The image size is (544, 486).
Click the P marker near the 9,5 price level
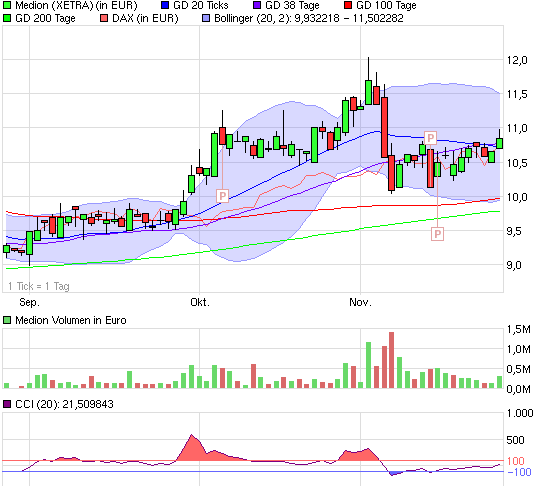(437, 234)
